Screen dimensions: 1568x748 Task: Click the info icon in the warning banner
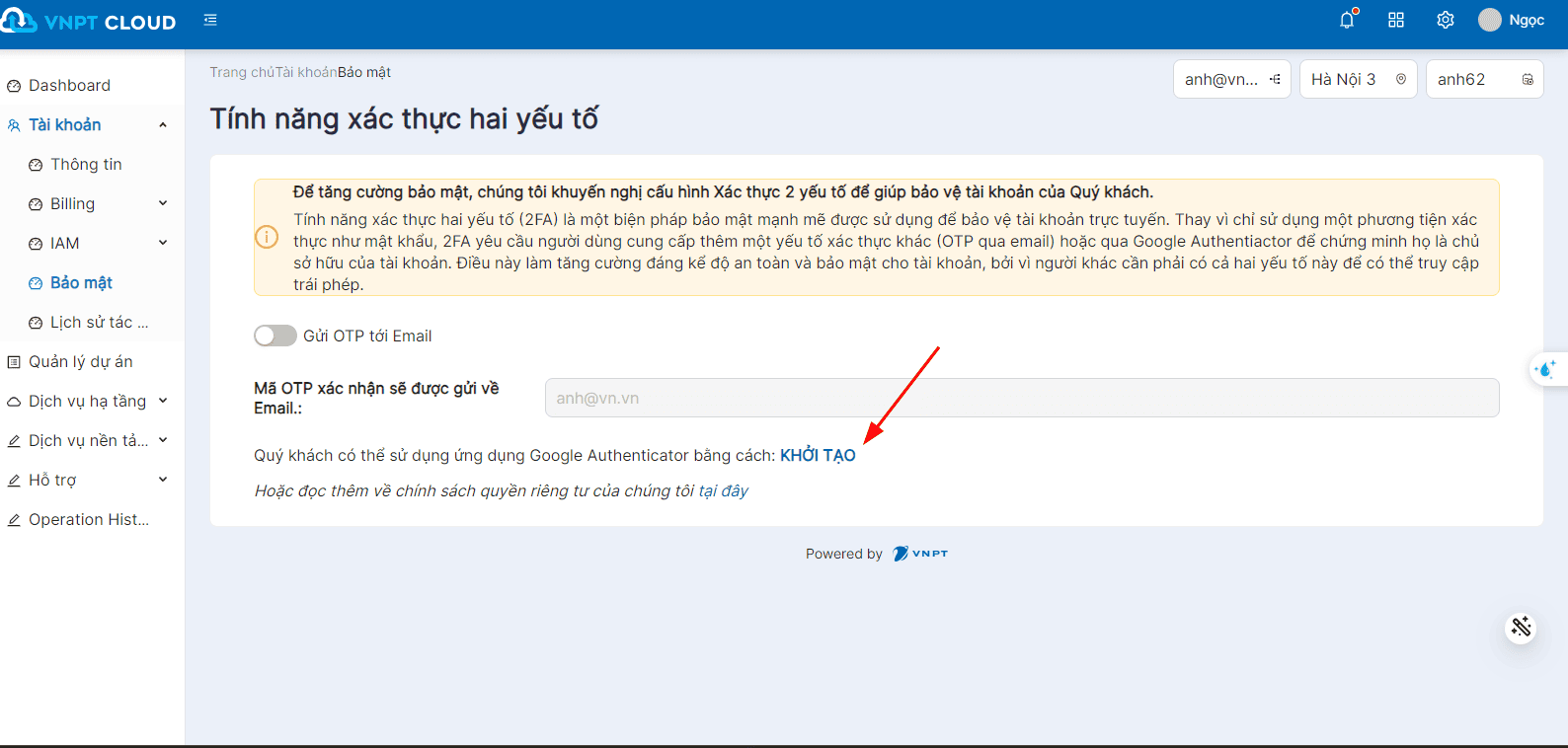(267, 237)
